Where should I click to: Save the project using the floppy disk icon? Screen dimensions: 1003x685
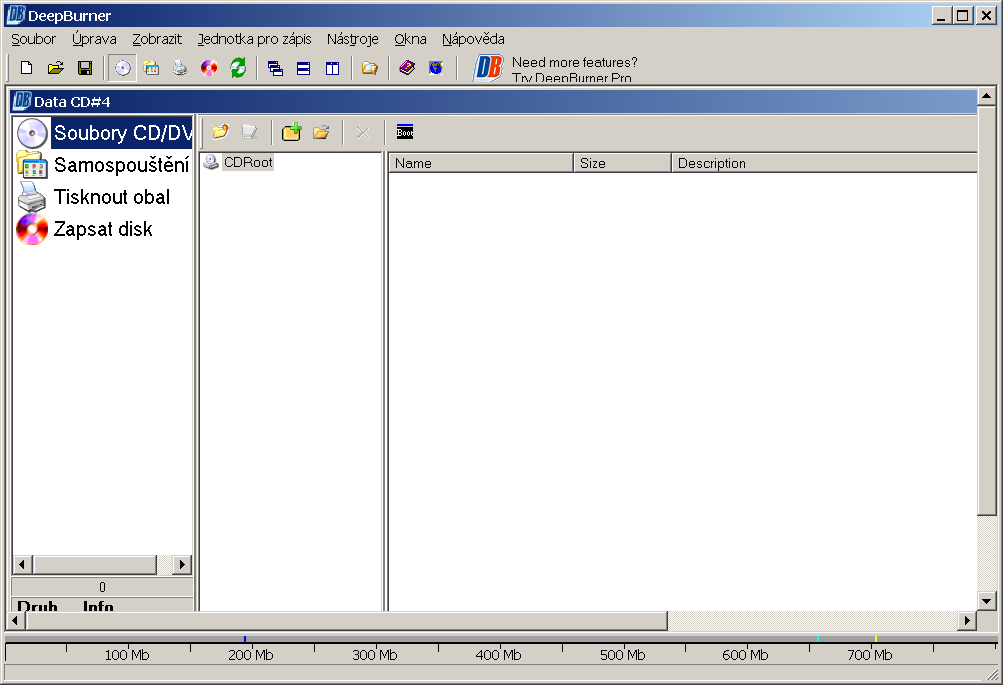[x=84, y=68]
